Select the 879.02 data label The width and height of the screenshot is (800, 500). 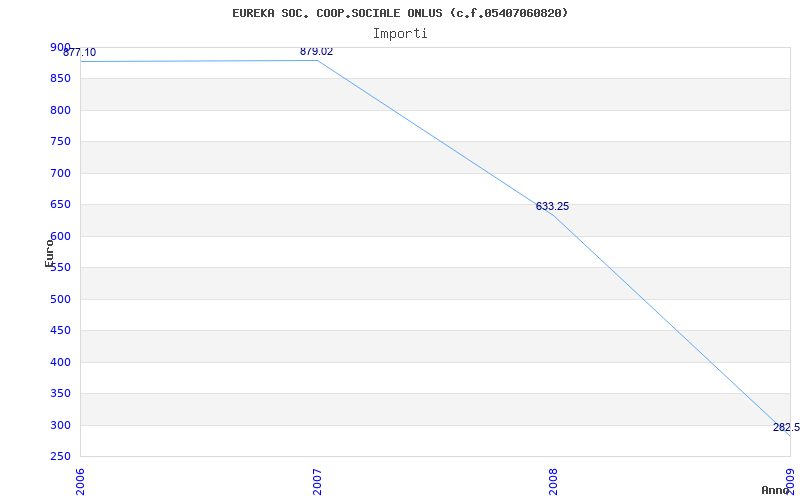coord(316,51)
